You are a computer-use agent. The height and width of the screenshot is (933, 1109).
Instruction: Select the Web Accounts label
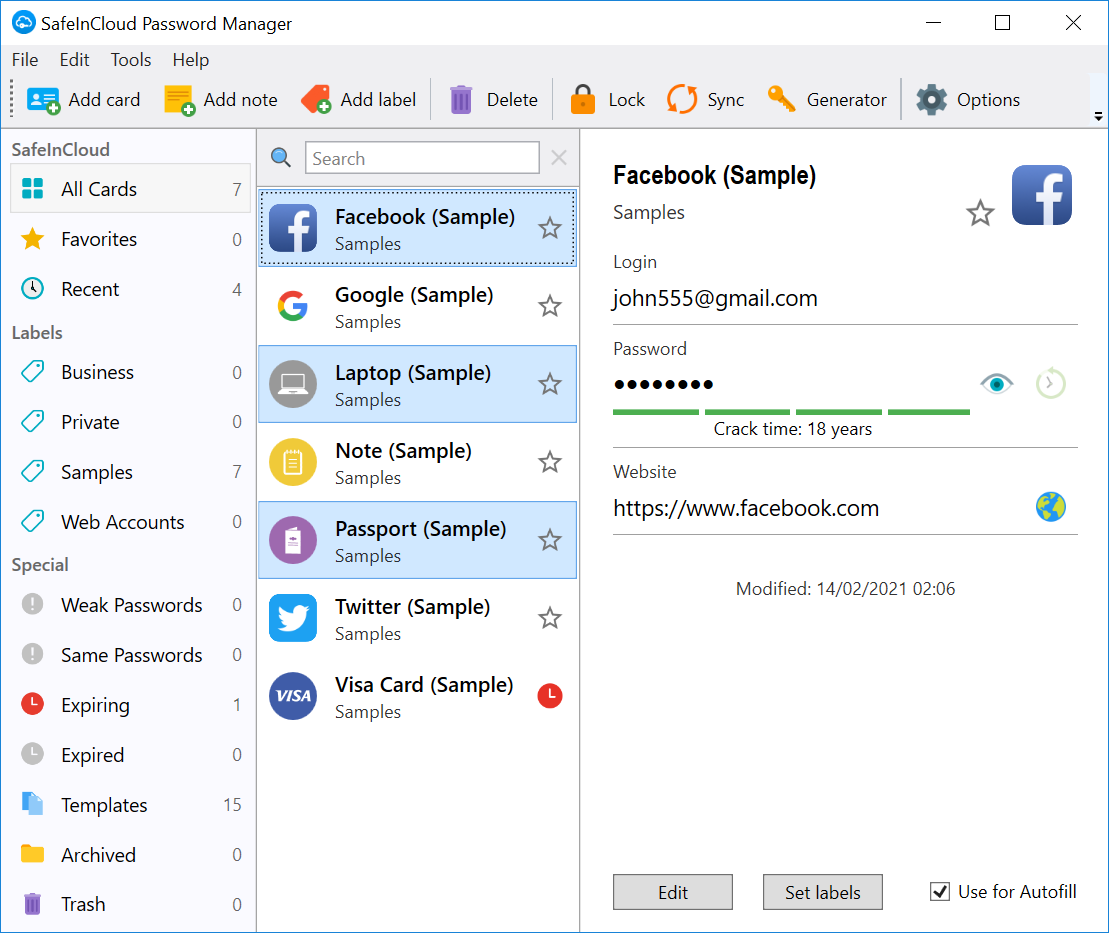130,522
